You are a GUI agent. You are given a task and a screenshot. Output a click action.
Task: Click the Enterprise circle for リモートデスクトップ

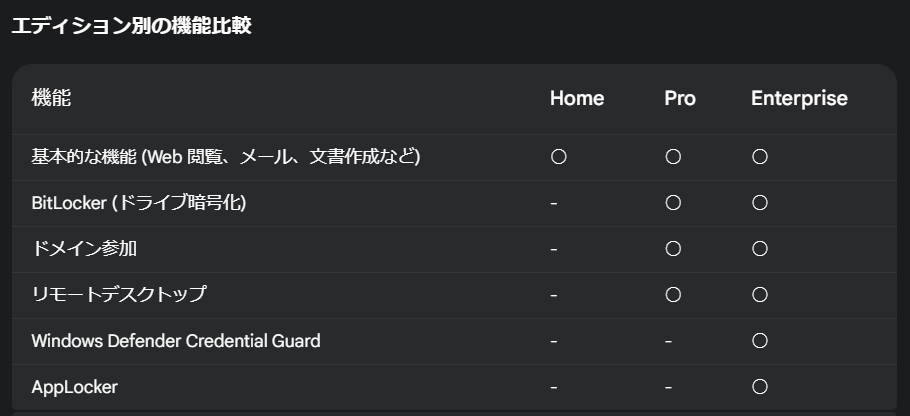coord(760,295)
